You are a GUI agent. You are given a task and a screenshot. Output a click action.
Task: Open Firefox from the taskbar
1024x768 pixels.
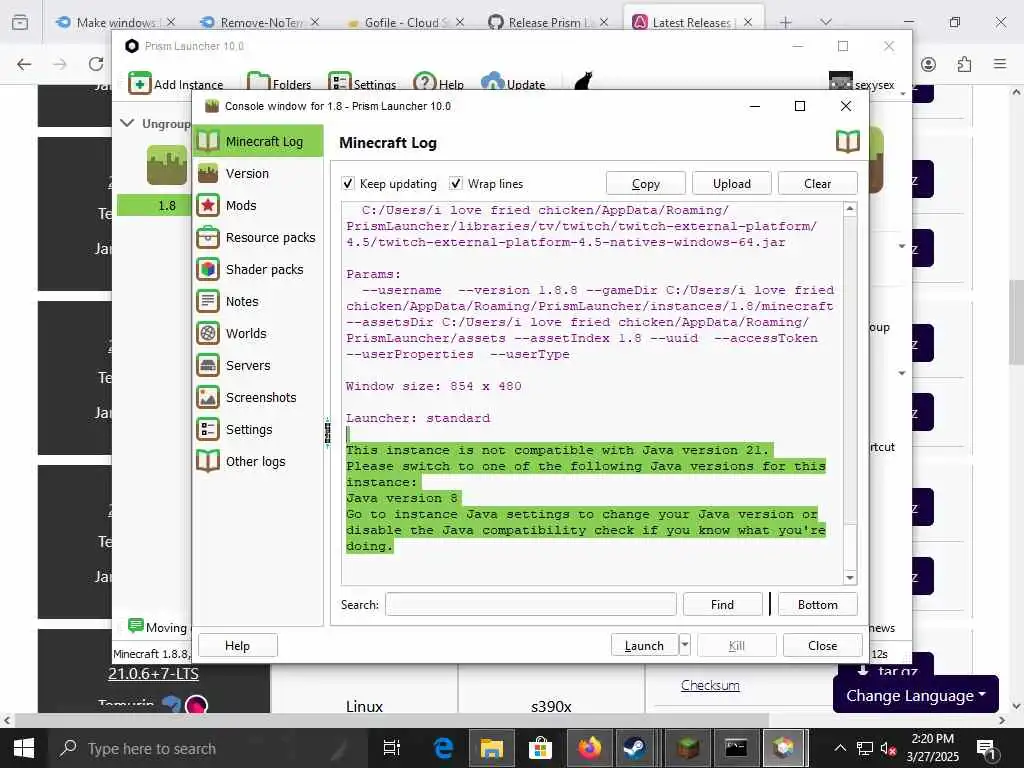pos(588,748)
